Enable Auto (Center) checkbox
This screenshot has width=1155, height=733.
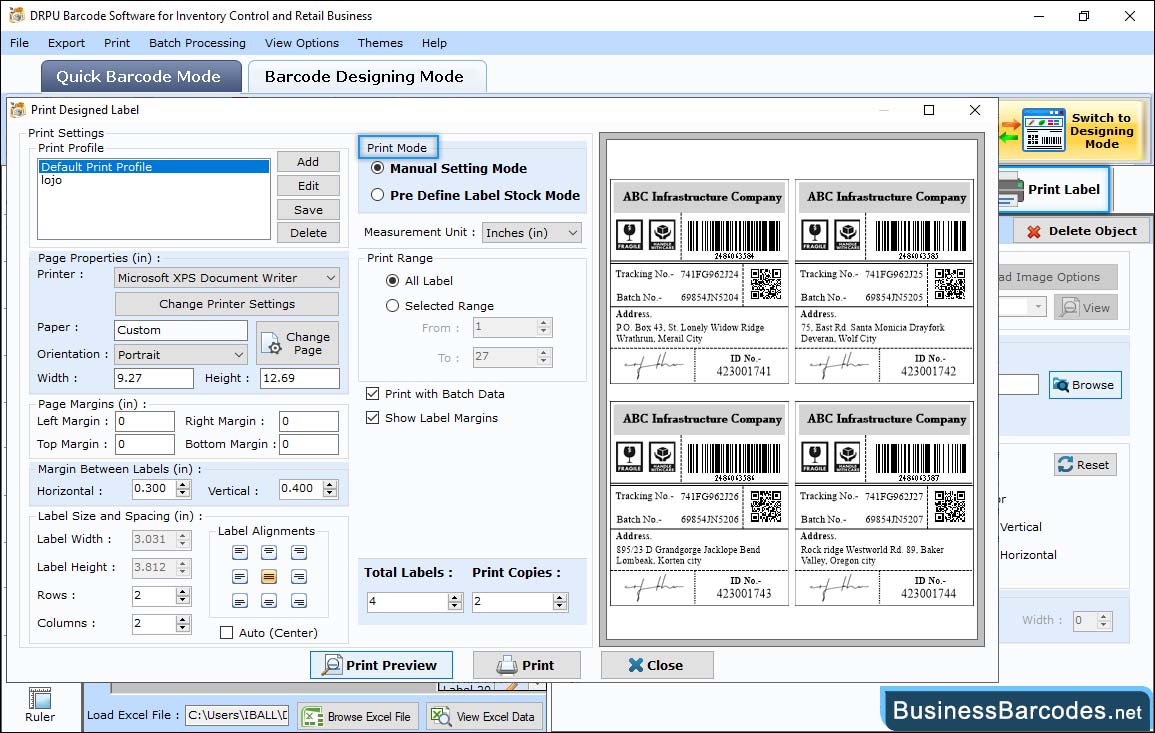(227, 632)
